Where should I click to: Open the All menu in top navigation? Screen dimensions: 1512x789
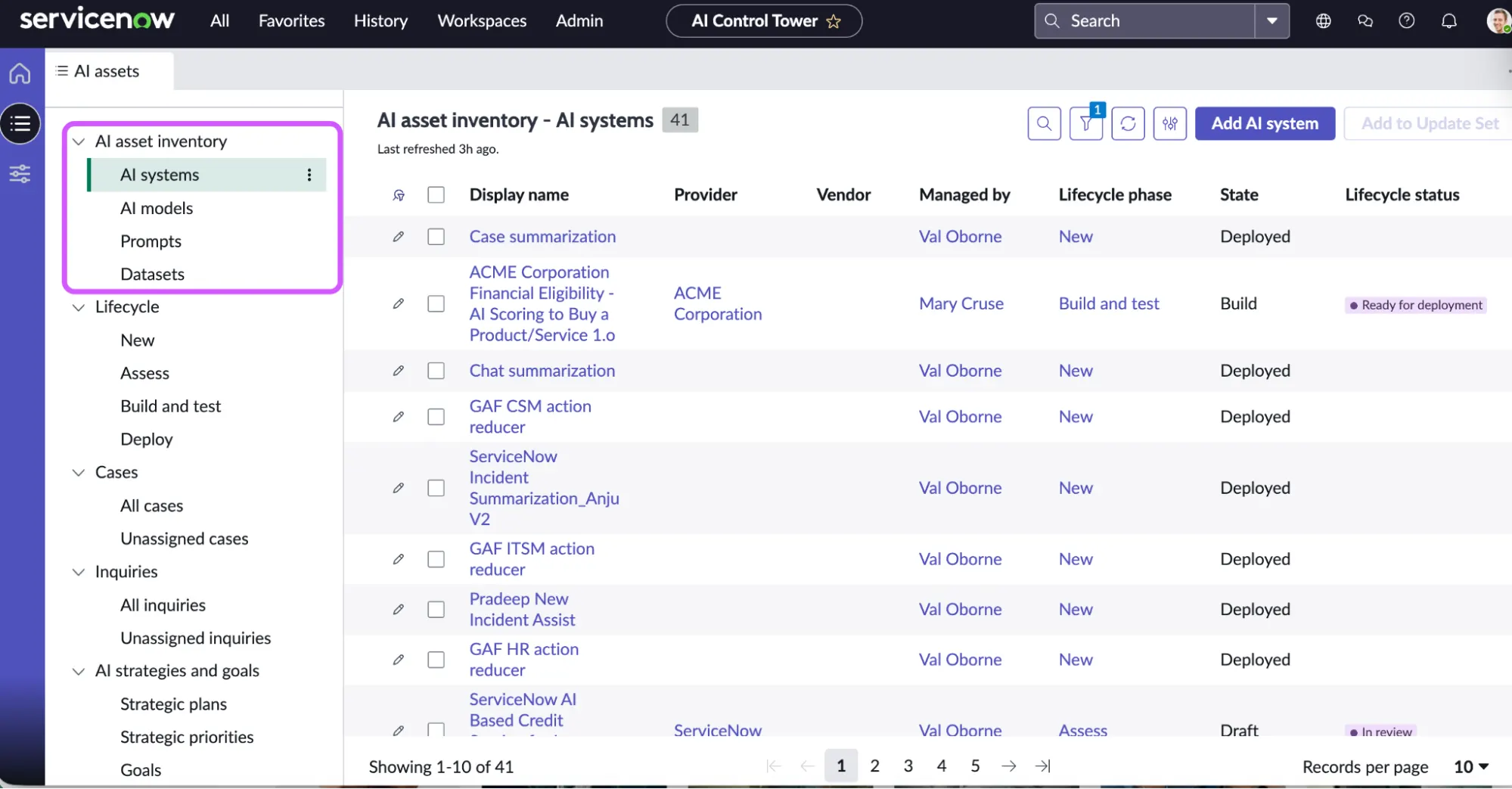click(219, 21)
